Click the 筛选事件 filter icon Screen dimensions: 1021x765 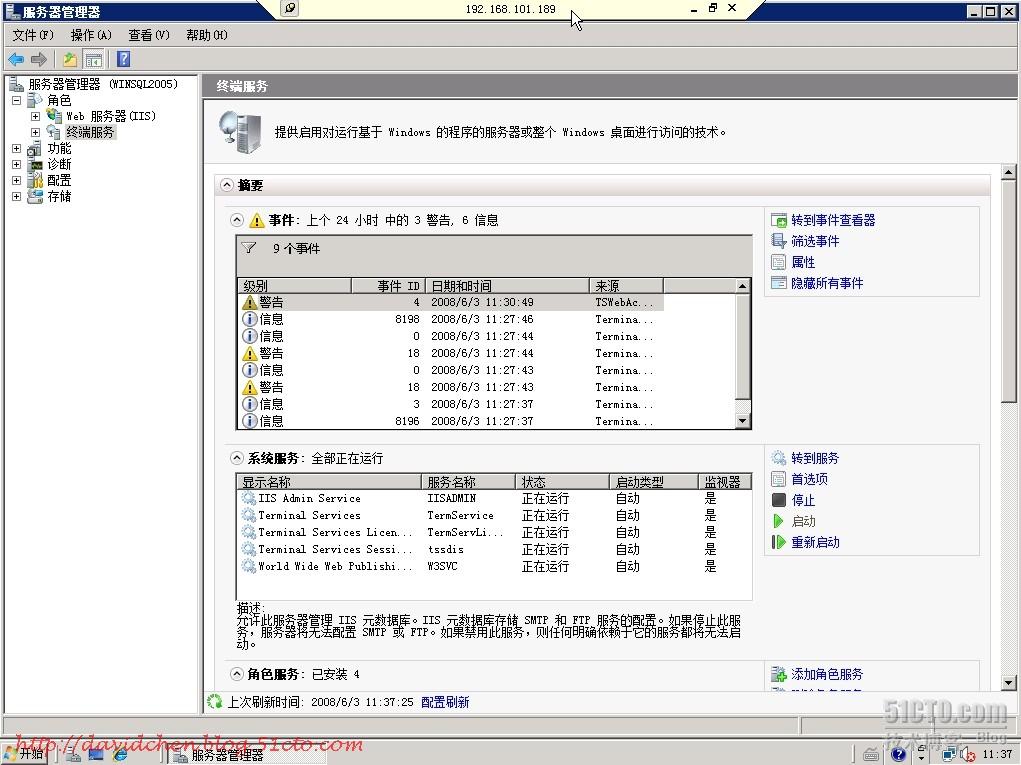[x=779, y=241]
